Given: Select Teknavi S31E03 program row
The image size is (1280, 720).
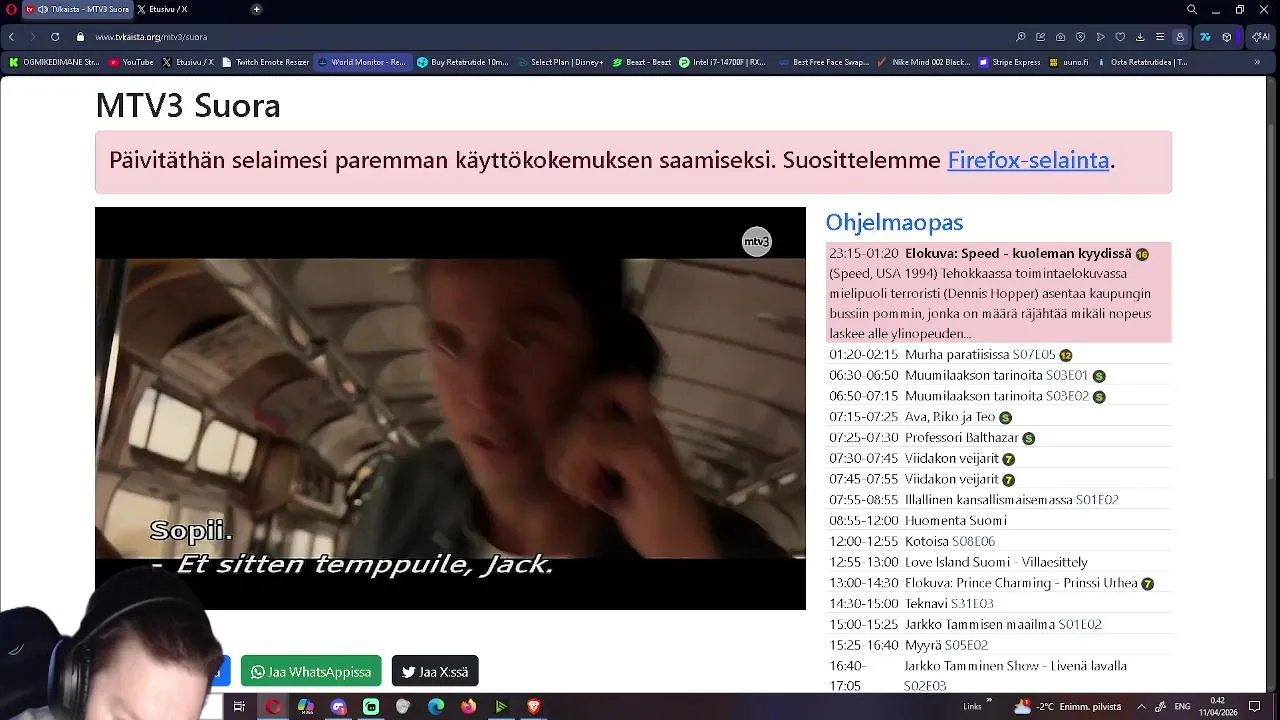Looking at the screenshot, I should click(998, 604).
